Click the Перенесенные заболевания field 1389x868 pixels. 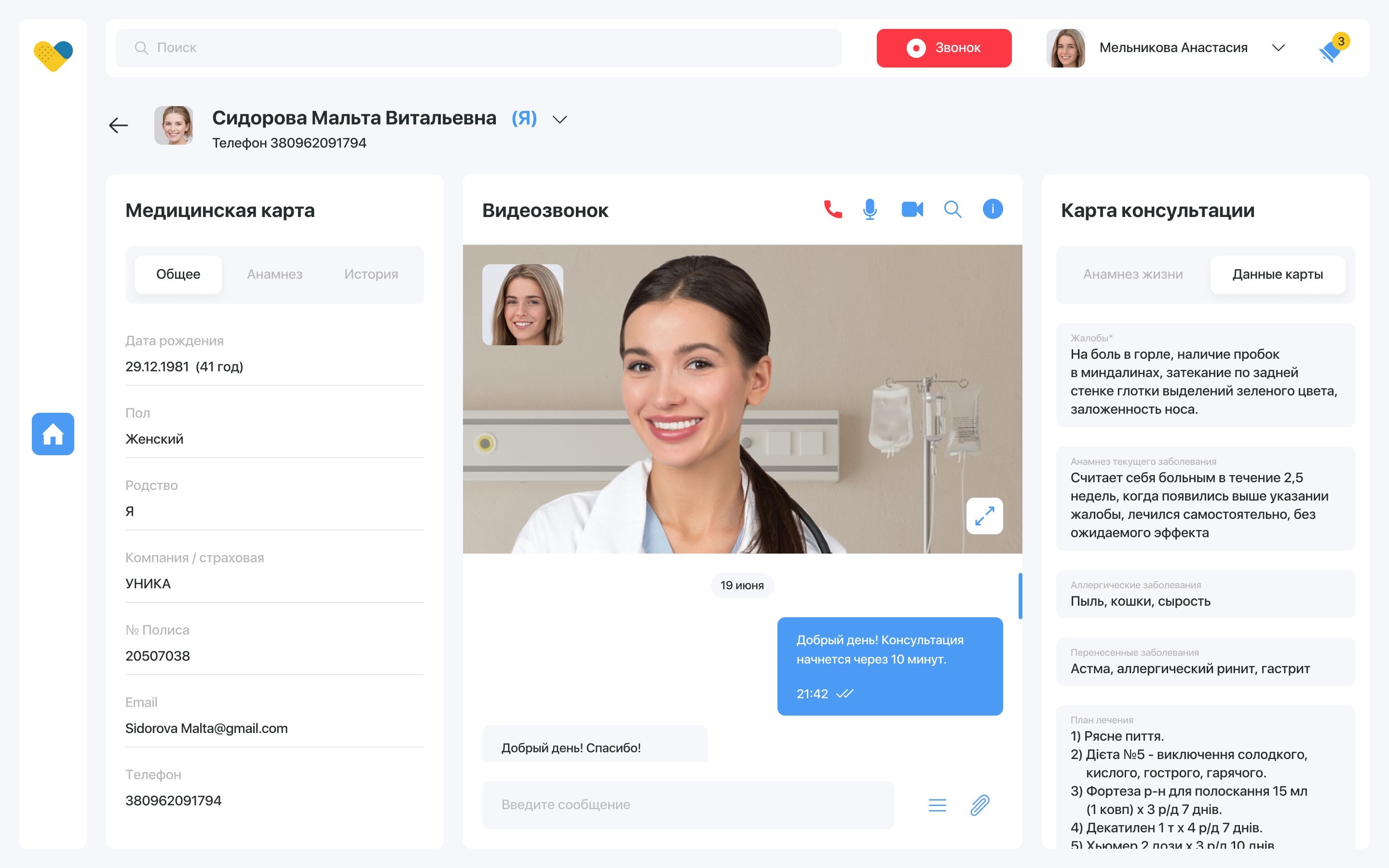click(1205, 661)
